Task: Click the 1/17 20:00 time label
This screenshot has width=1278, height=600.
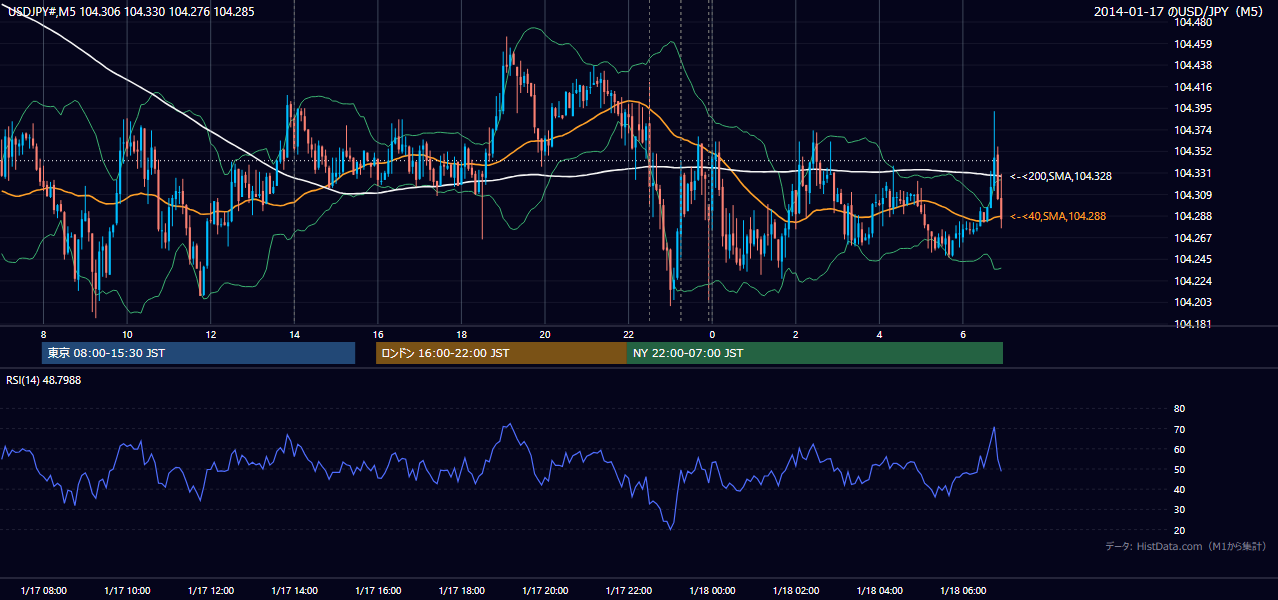Action: pyautogui.click(x=545, y=590)
